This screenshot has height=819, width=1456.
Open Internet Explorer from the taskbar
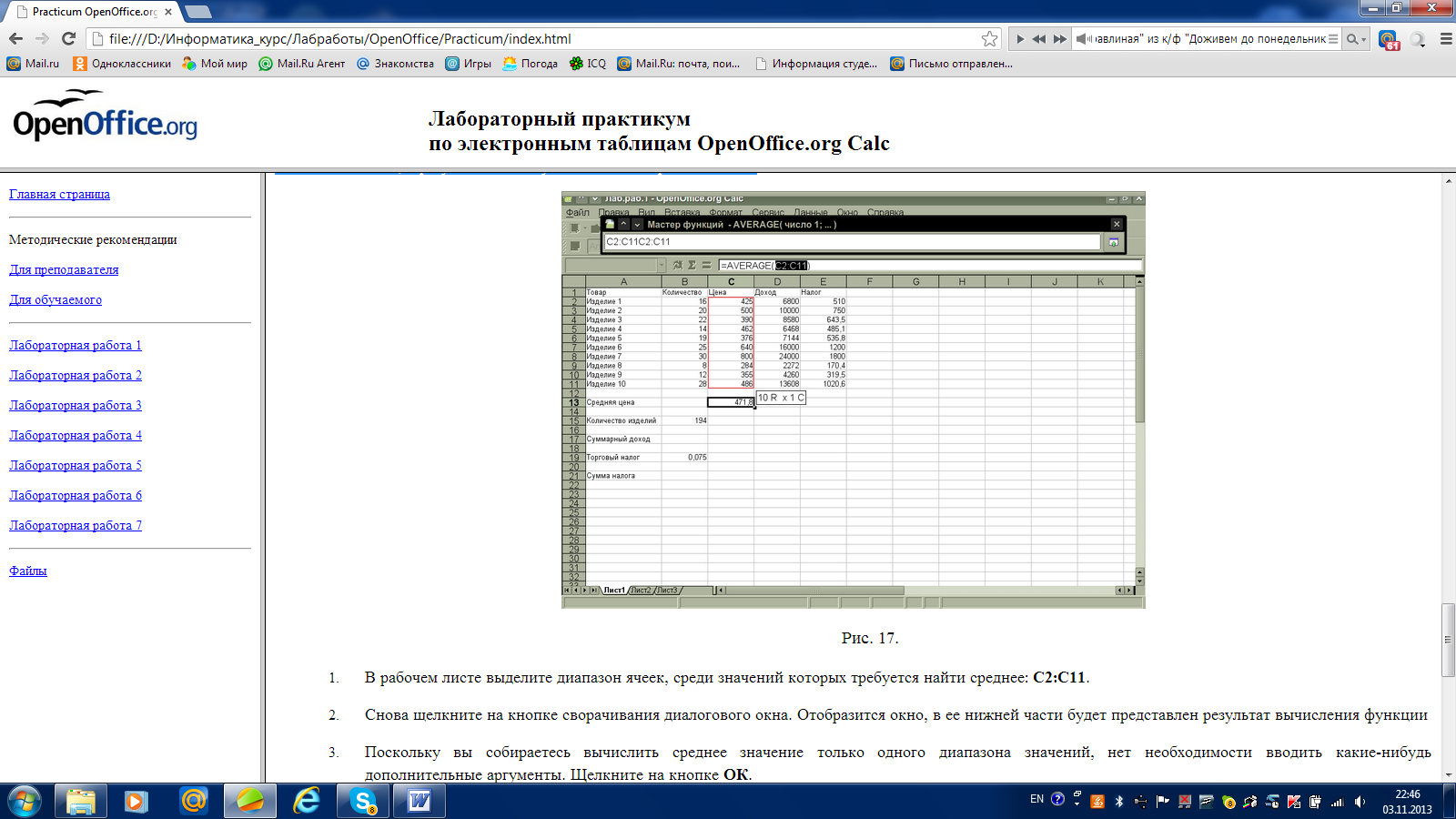(x=307, y=801)
